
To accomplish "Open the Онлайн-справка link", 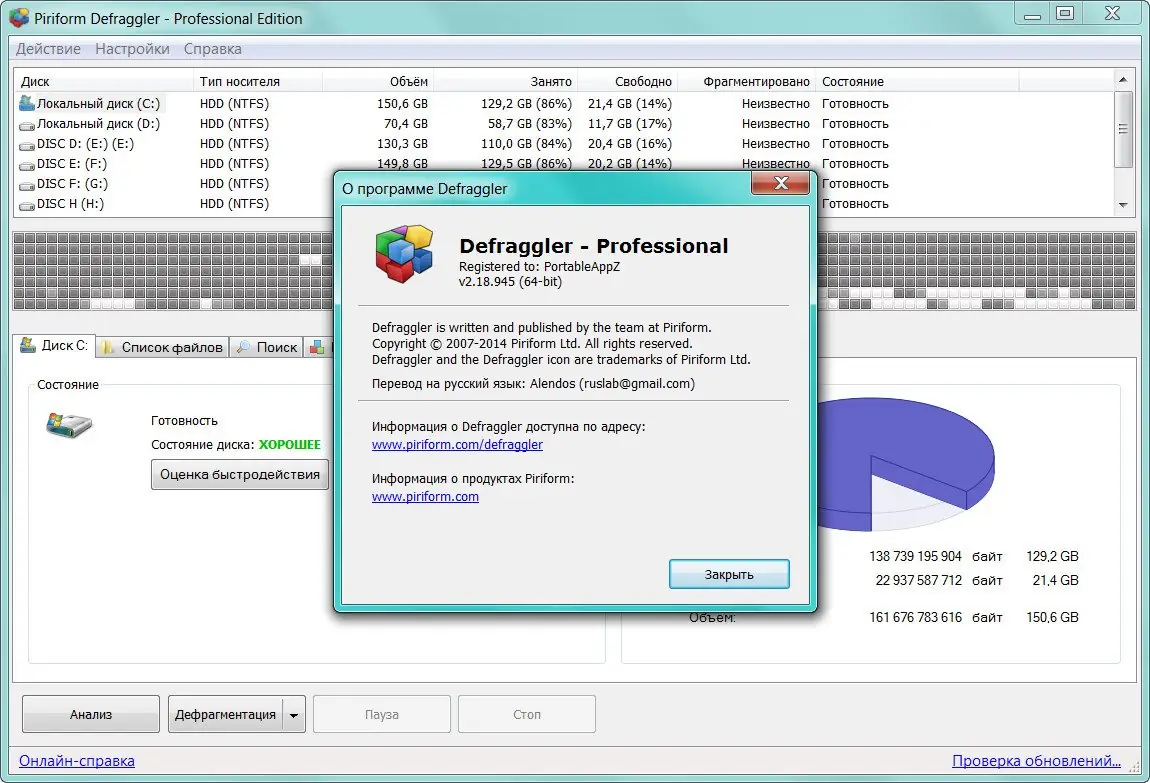I will tap(77, 761).
